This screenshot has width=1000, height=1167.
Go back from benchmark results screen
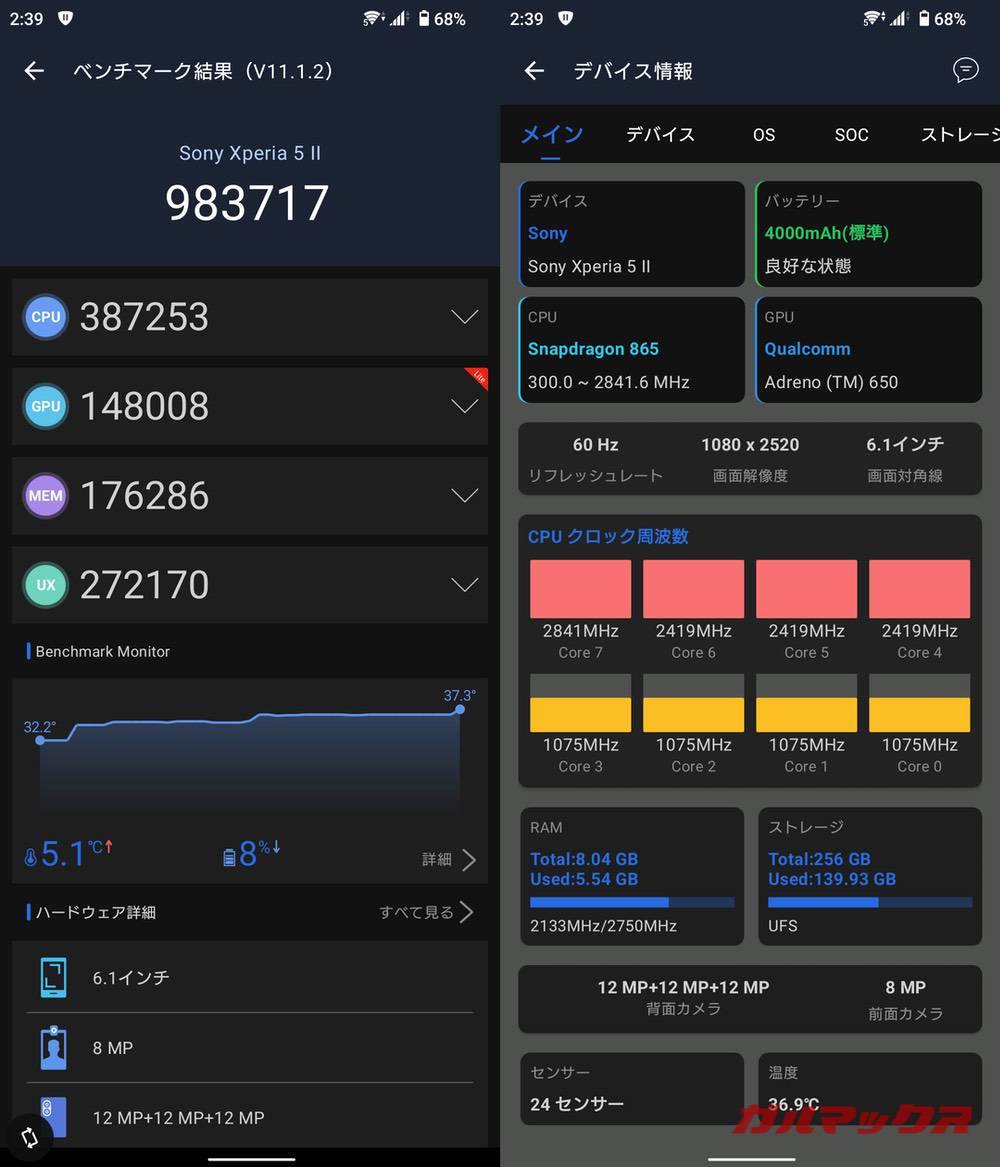[34, 71]
